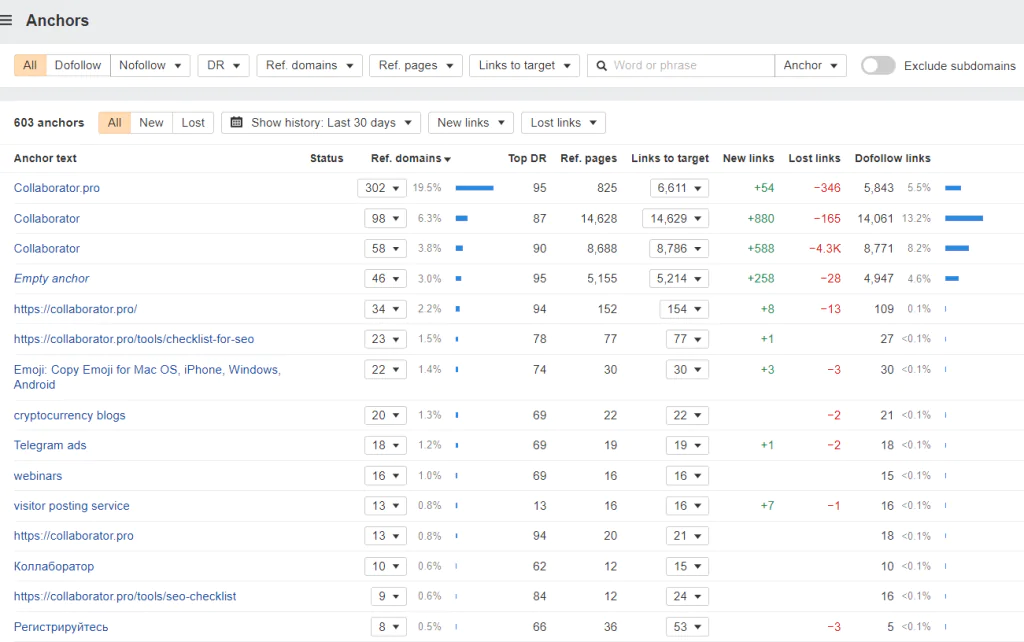
Task: Expand the 6,611 links to target dropdown
Action: (x=679, y=188)
